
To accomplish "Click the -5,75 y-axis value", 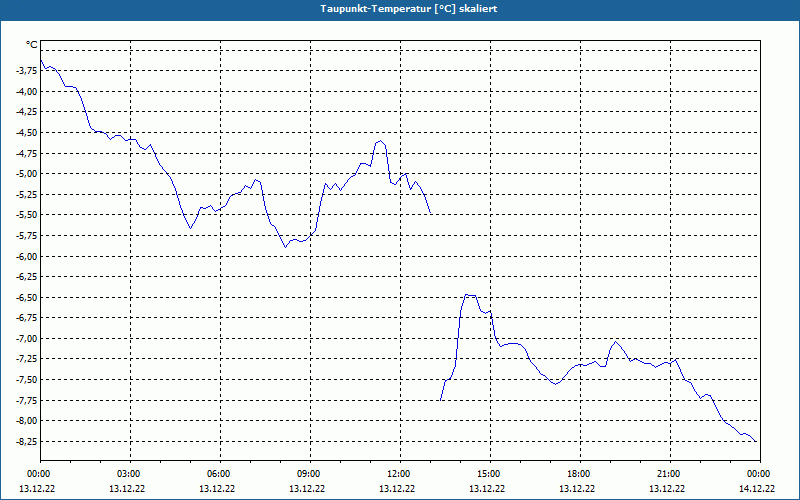I will click(x=28, y=235).
